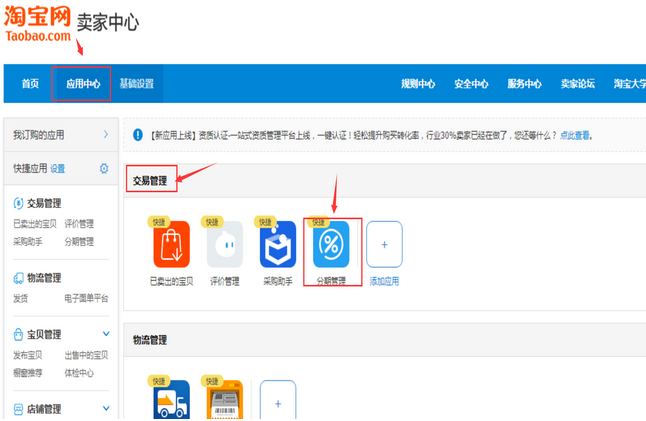This screenshot has width=646, height=421.
Task: Open sidebar link 采购助手
Action: 28,241
